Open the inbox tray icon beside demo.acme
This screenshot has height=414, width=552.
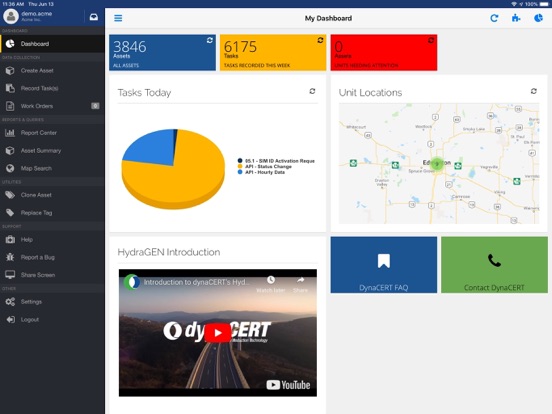click(94, 17)
